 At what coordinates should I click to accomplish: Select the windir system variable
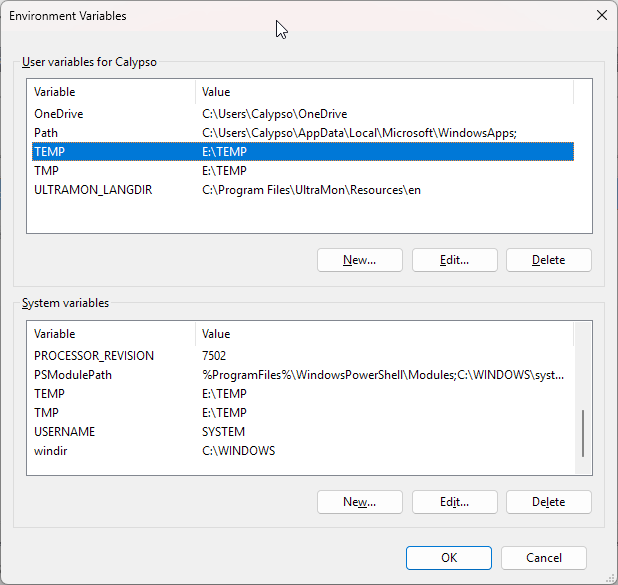point(303,451)
